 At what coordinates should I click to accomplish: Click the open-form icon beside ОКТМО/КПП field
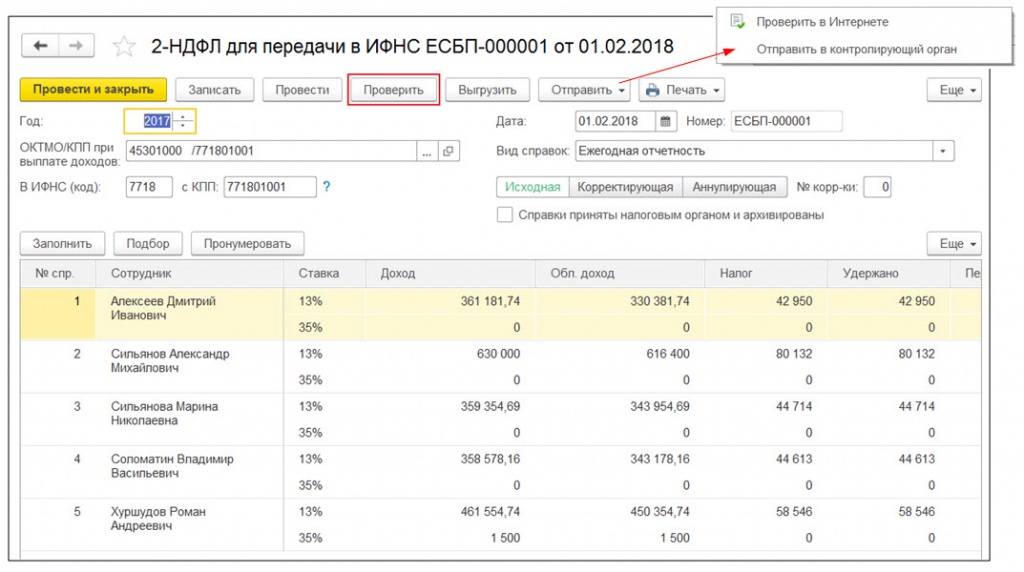point(447,151)
